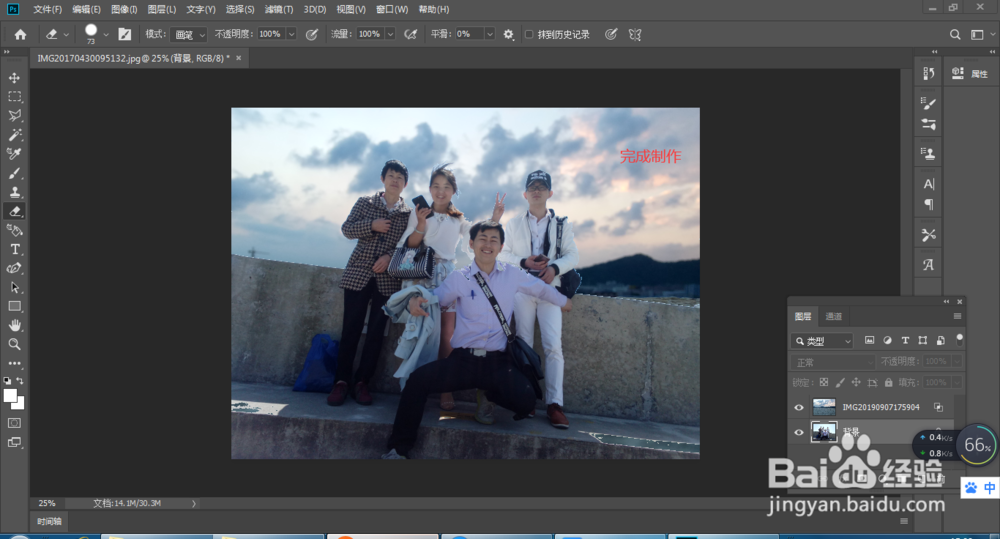Image resolution: width=1000 pixels, height=539 pixels.
Task: Reset default foreground and background colors
Action: pos(7,381)
